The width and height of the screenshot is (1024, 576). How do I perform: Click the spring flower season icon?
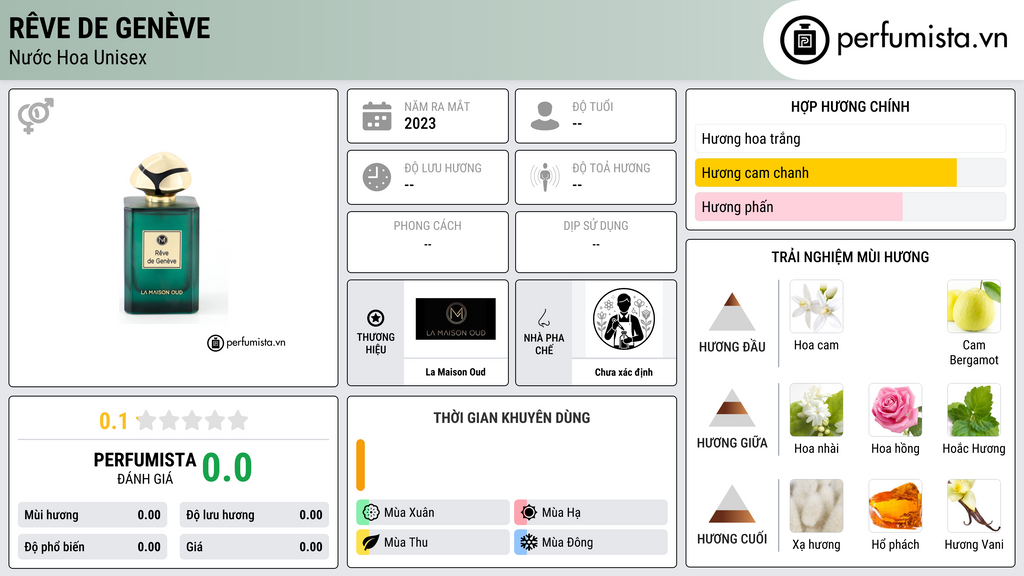371,513
